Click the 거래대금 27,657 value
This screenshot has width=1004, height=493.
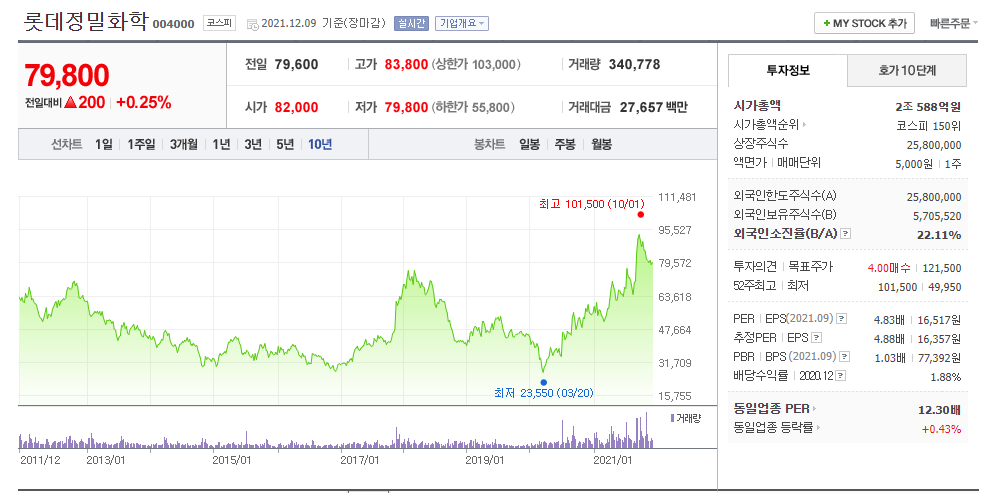click(641, 107)
